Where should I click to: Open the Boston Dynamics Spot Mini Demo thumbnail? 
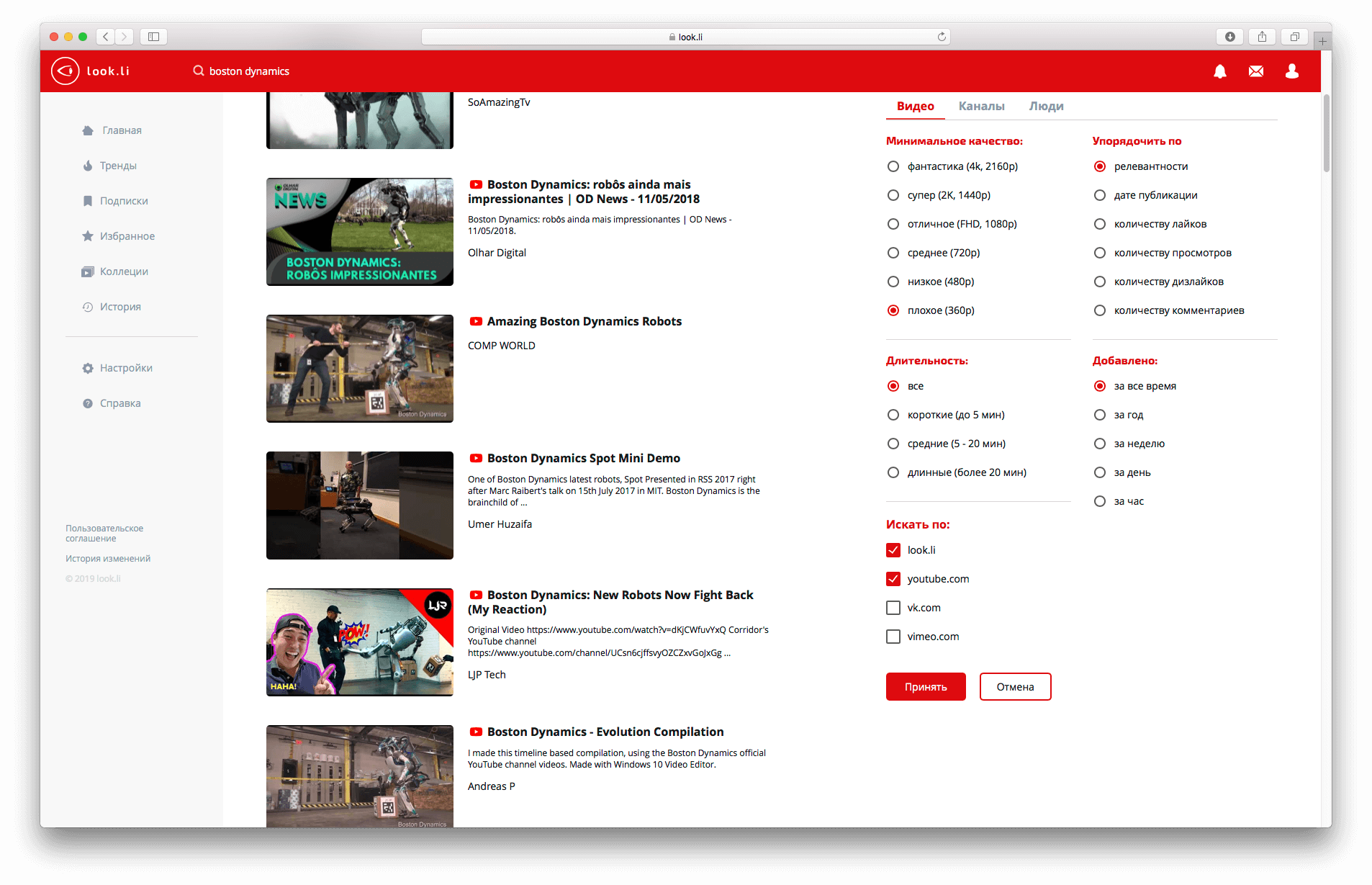tap(359, 506)
